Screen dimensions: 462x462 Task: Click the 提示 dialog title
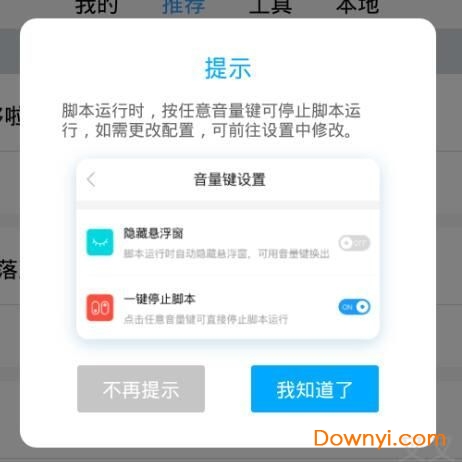tap(228, 68)
